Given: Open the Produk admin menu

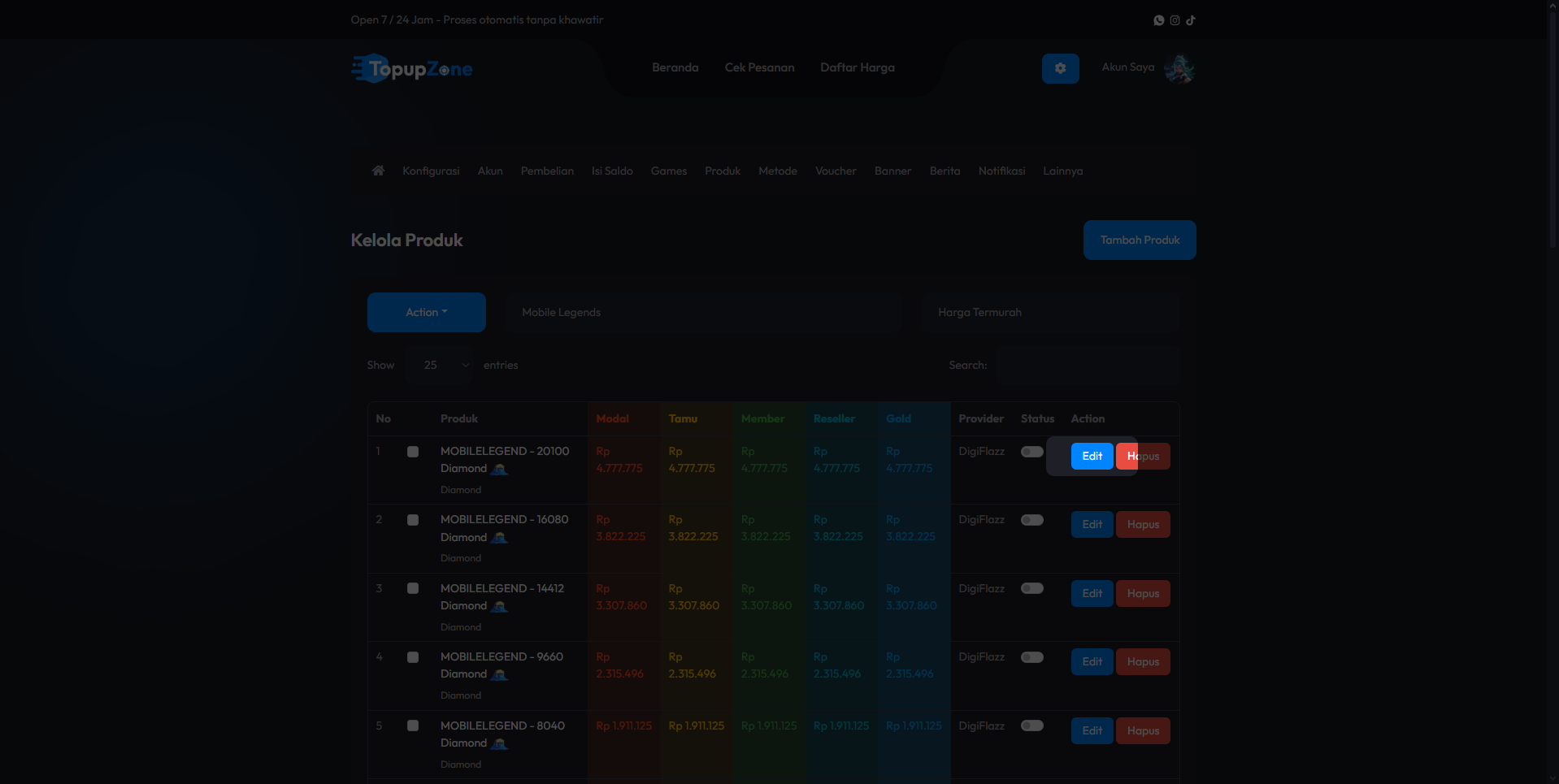Looking at the screenshot, I should click(723, 171).
